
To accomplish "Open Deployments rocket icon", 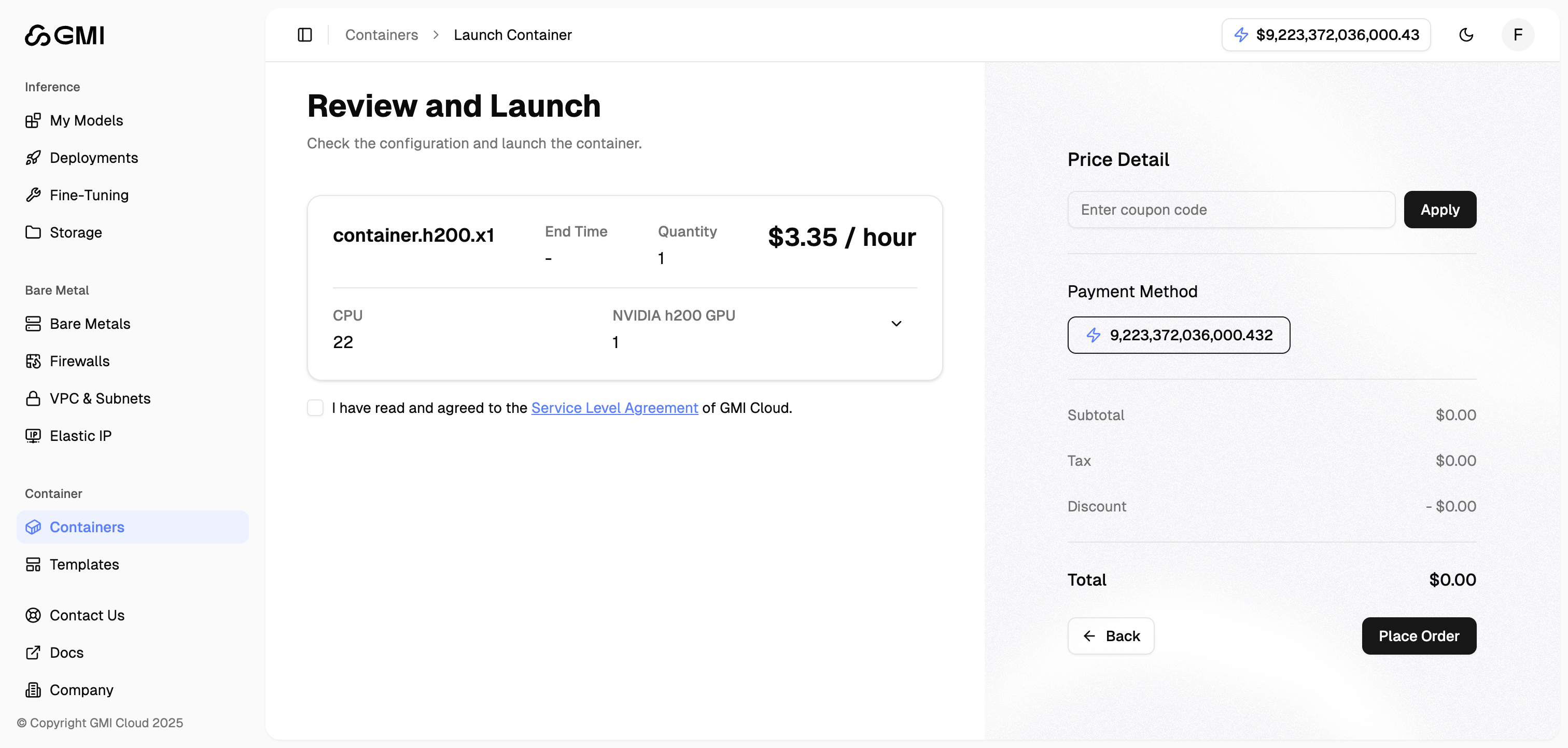I will pyautogui.click(x=33, y=158).
